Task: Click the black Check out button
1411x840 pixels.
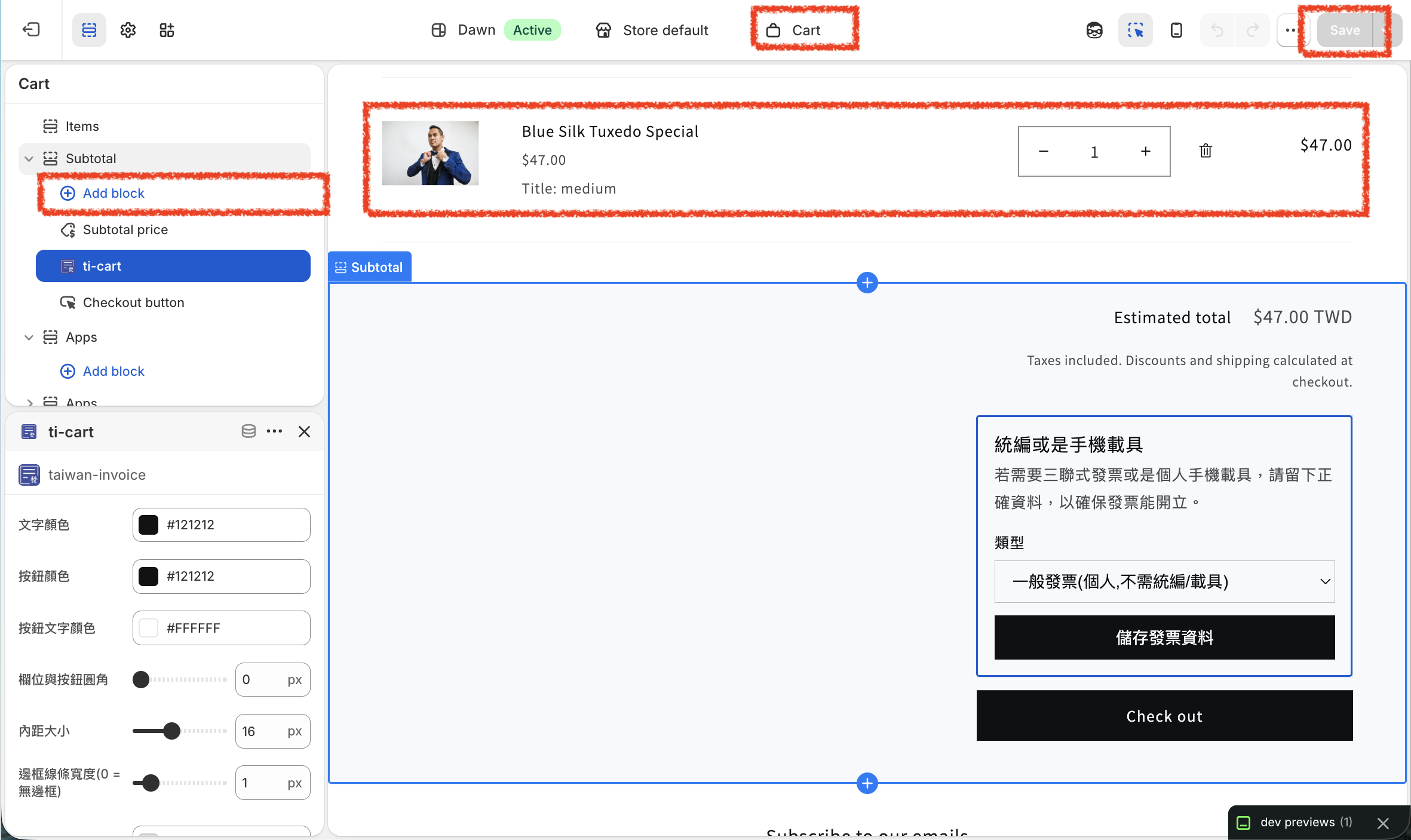Action: [1164, 716]
